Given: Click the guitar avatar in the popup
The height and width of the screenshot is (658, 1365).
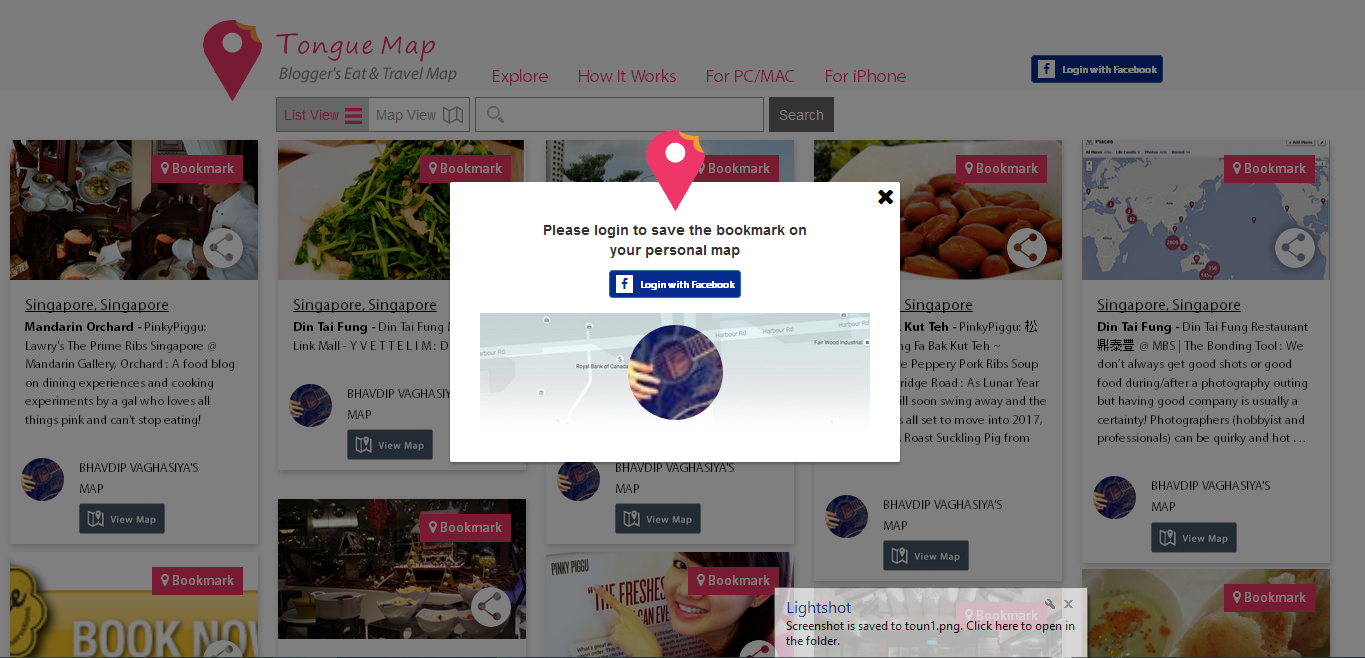Looking at the screenshot, I should [675, 372].
